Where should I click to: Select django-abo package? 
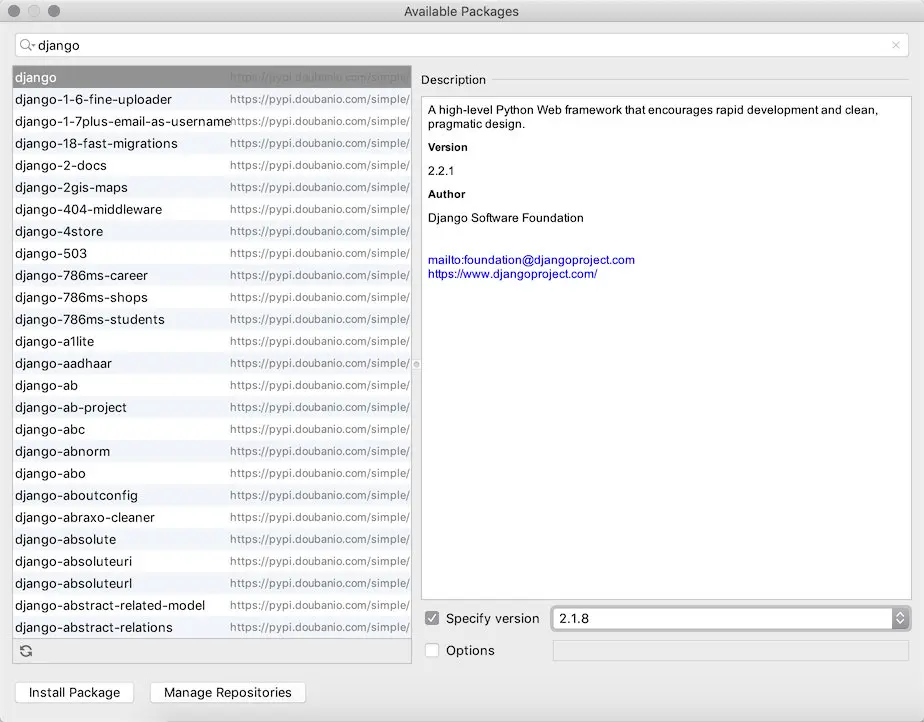click(x=212, y=473)
